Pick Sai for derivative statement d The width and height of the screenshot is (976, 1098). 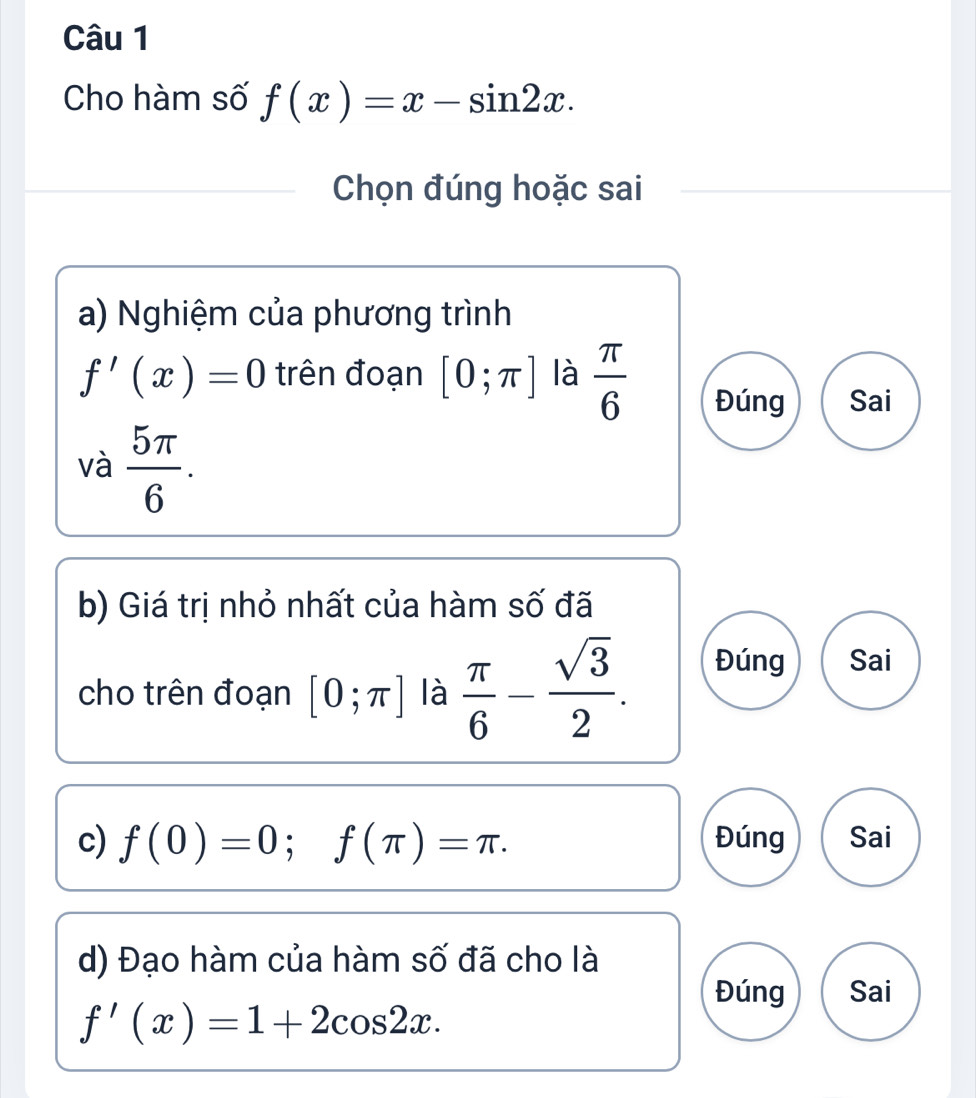click(x=869, y=991)
